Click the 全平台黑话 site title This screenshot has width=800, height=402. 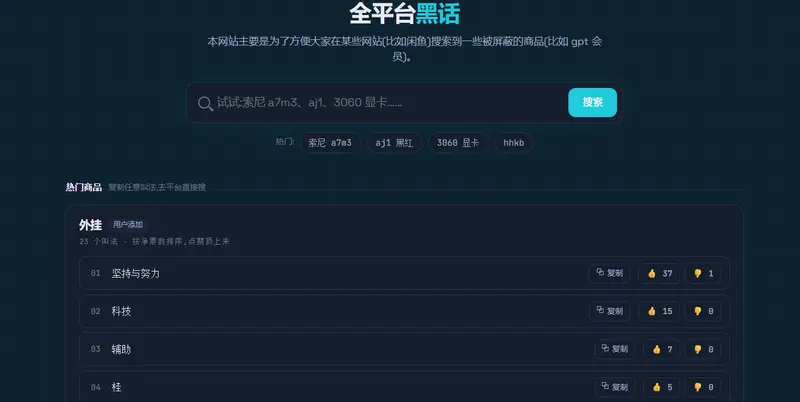[x=405, y=13]
